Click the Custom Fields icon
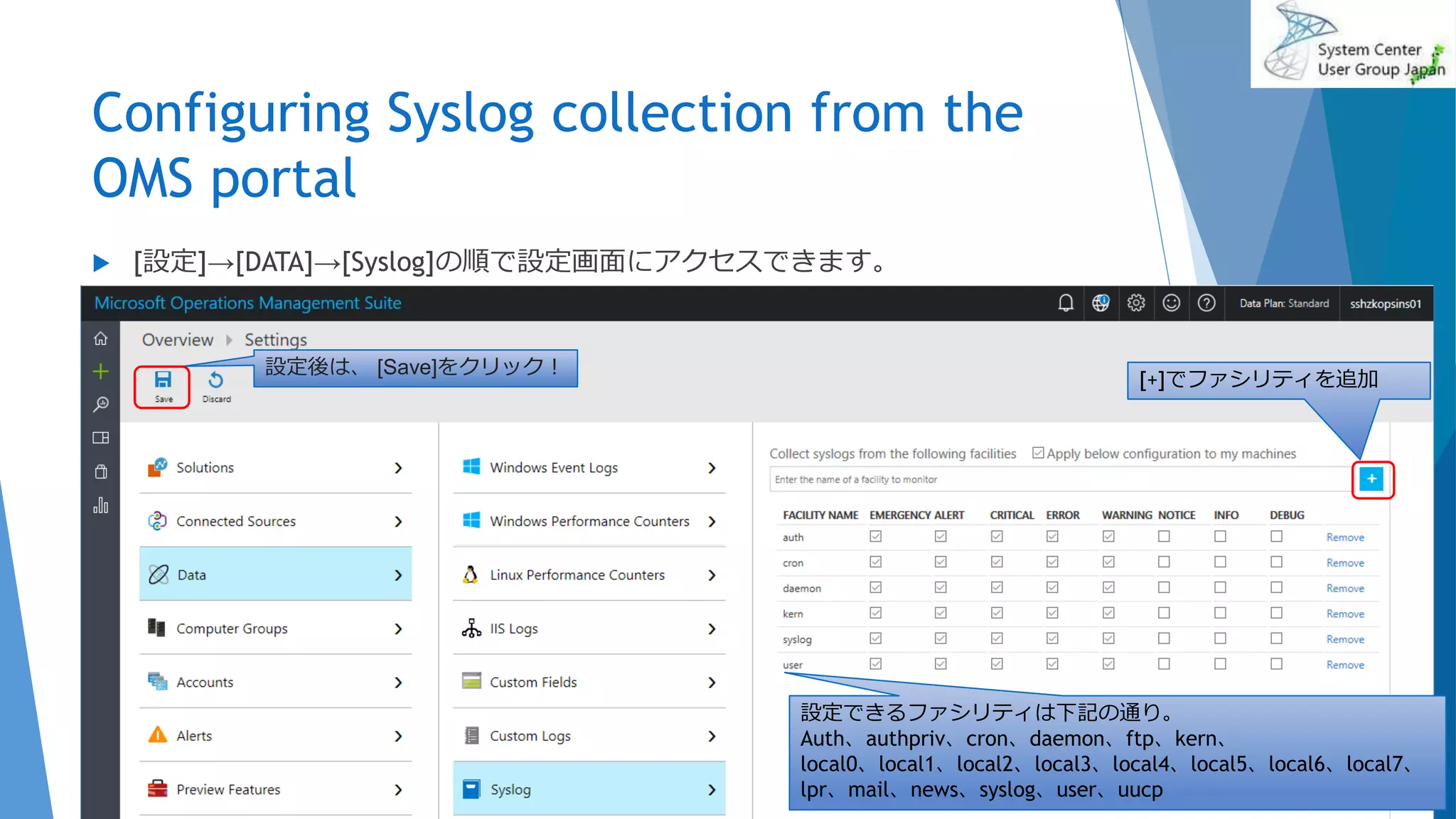The image size is (1456, 819). (471, 681)
